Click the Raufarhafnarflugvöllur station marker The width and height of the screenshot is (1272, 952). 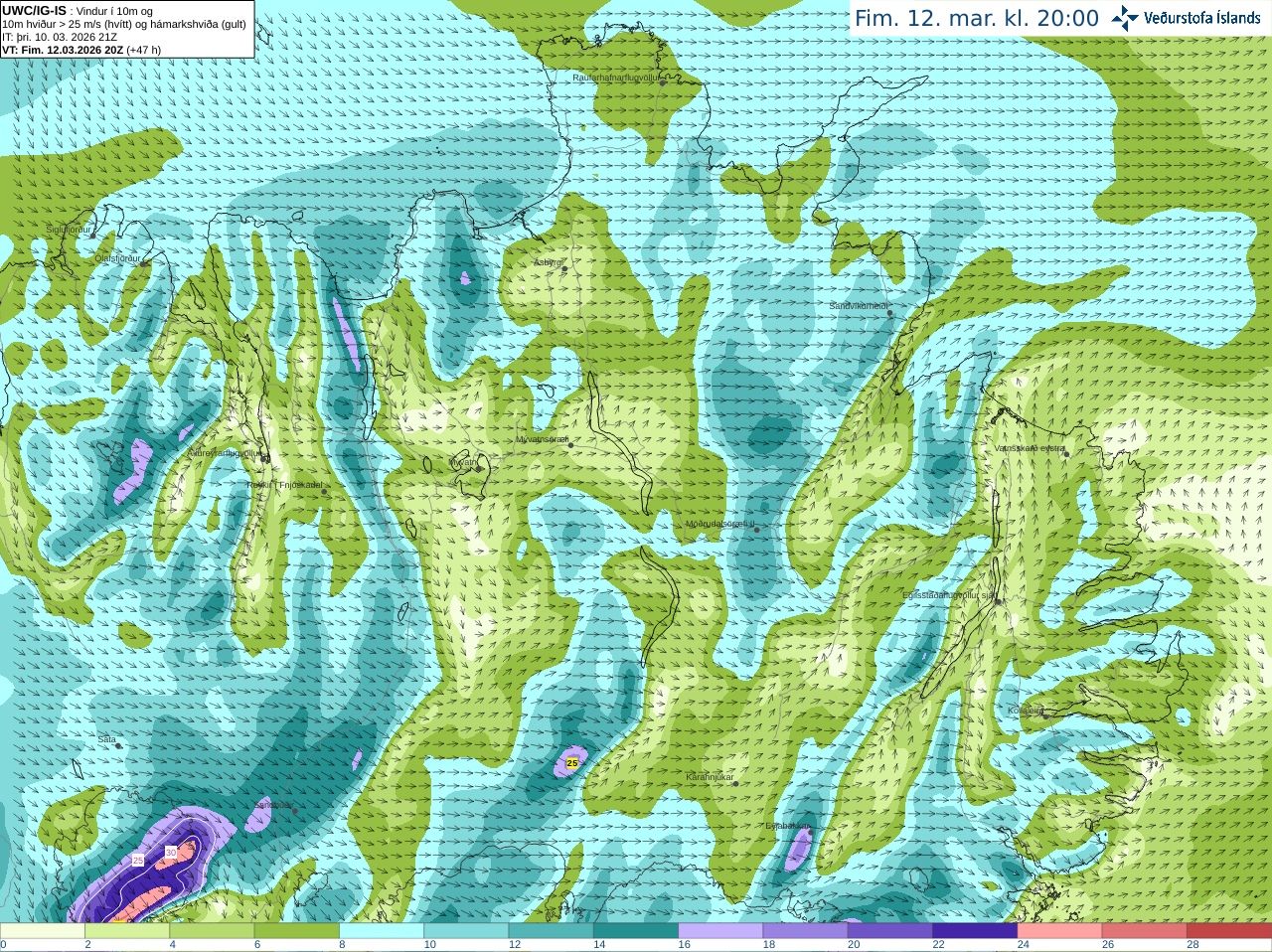point(663,82)
